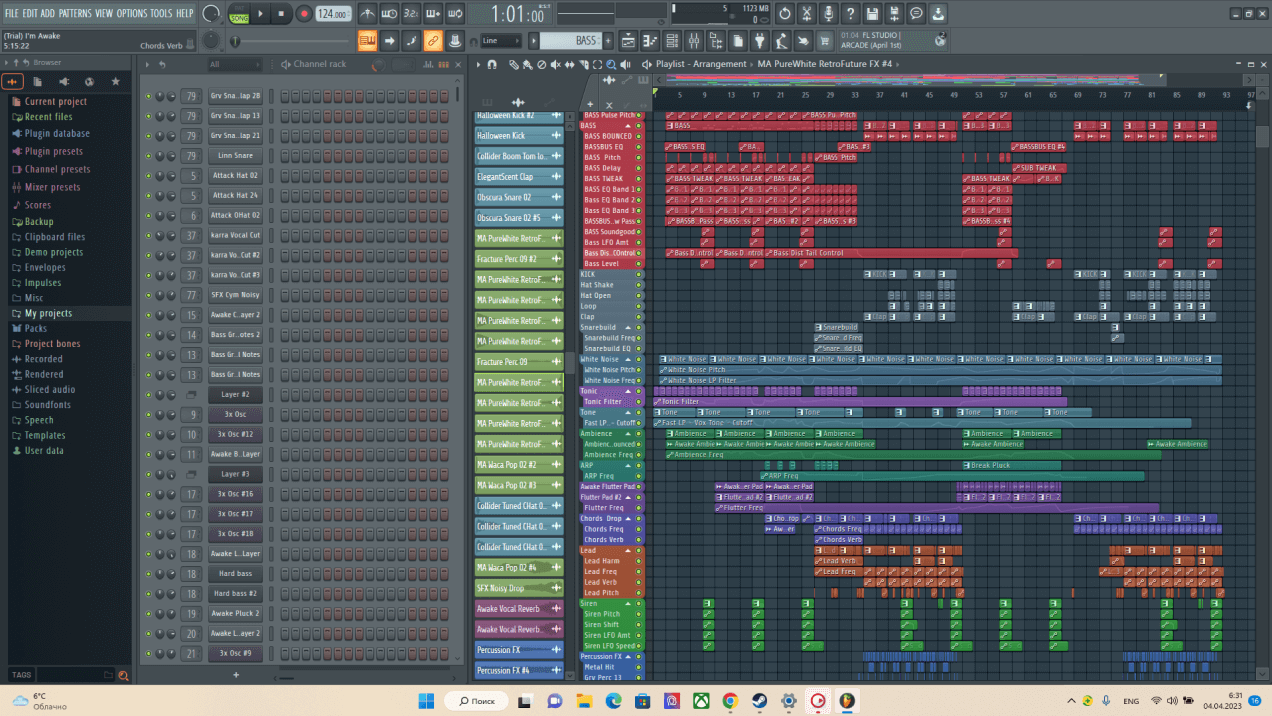Click the plugin picker plug icon

point(760,41)
